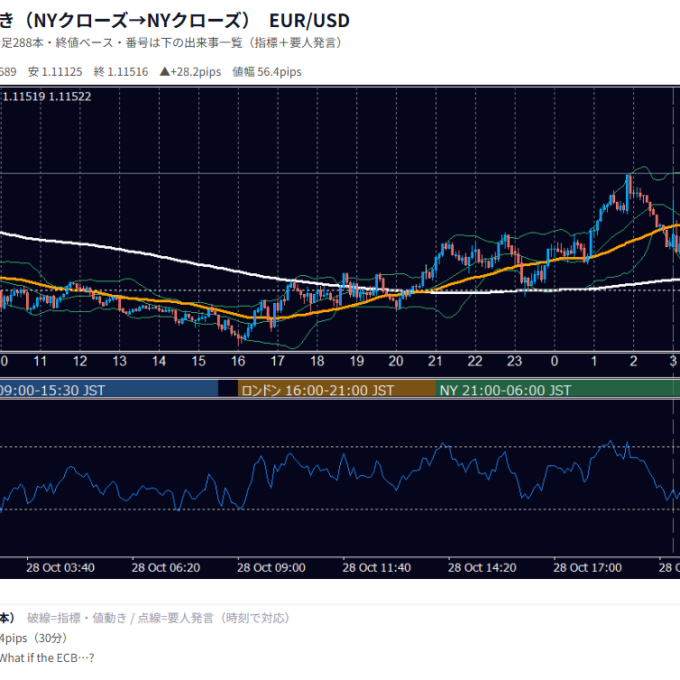Click hour label 11 on time axis
The height and width of the screenshot is (680, 680).
point(40,361)
